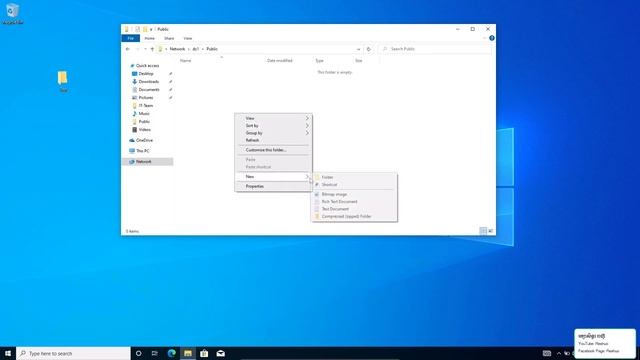Open quick access toolbar customize dropdown

click(151, 29)
